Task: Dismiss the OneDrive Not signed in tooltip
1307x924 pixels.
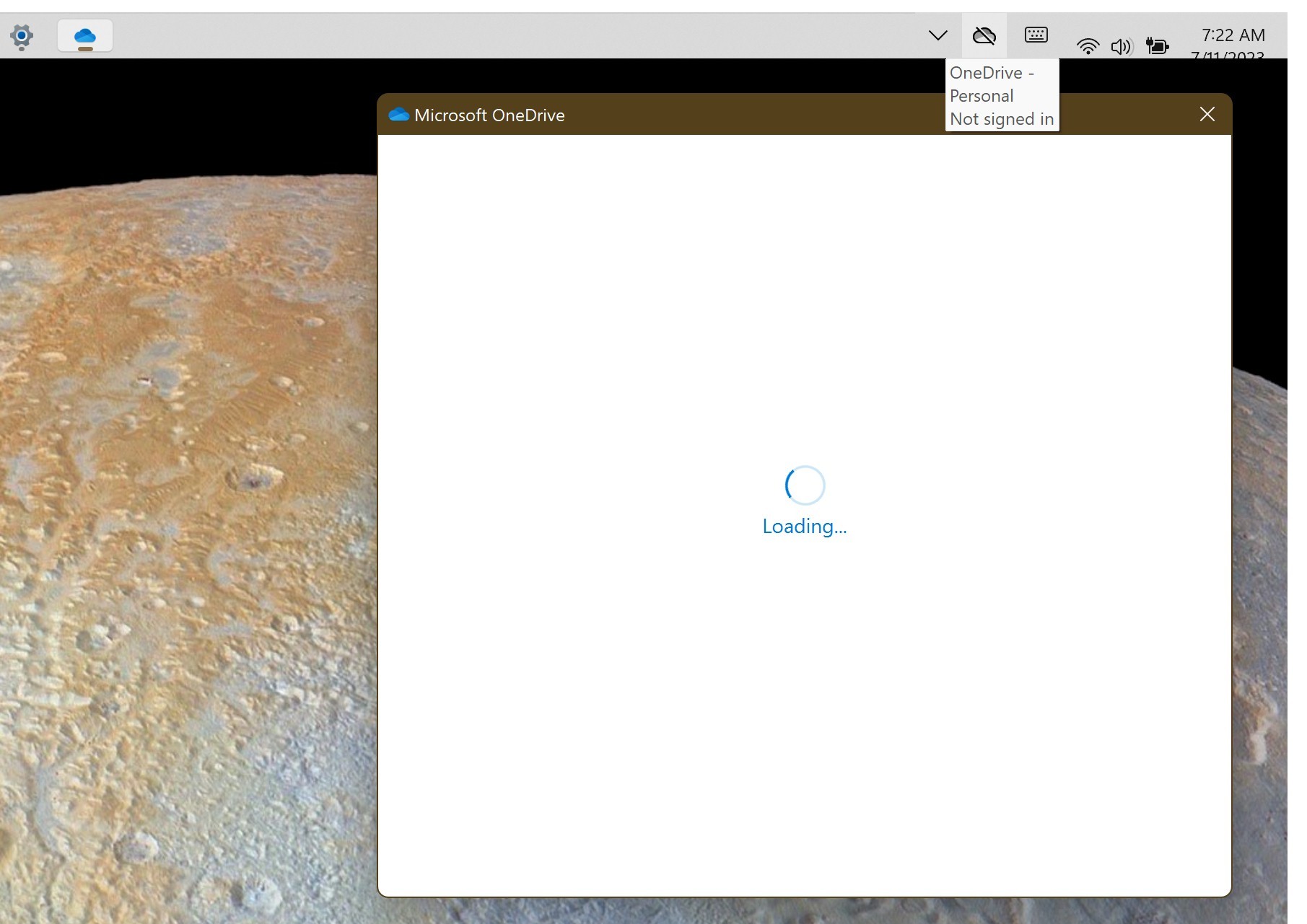Action: (x=1002, y=95)
